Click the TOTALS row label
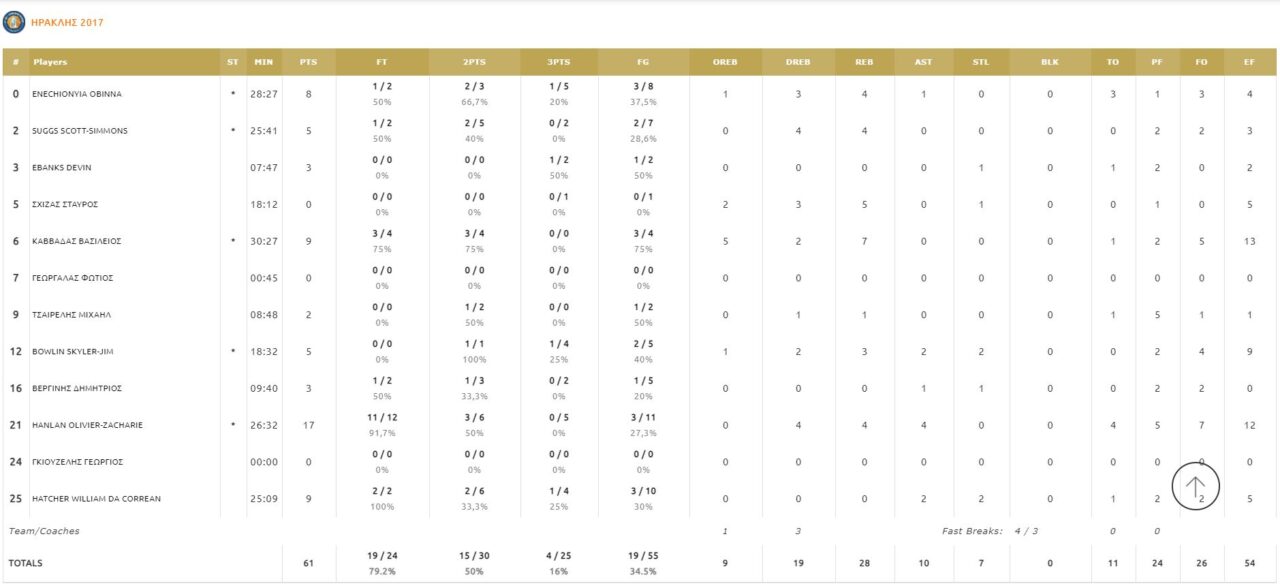The image size is (1280, 588). point(26,563)
